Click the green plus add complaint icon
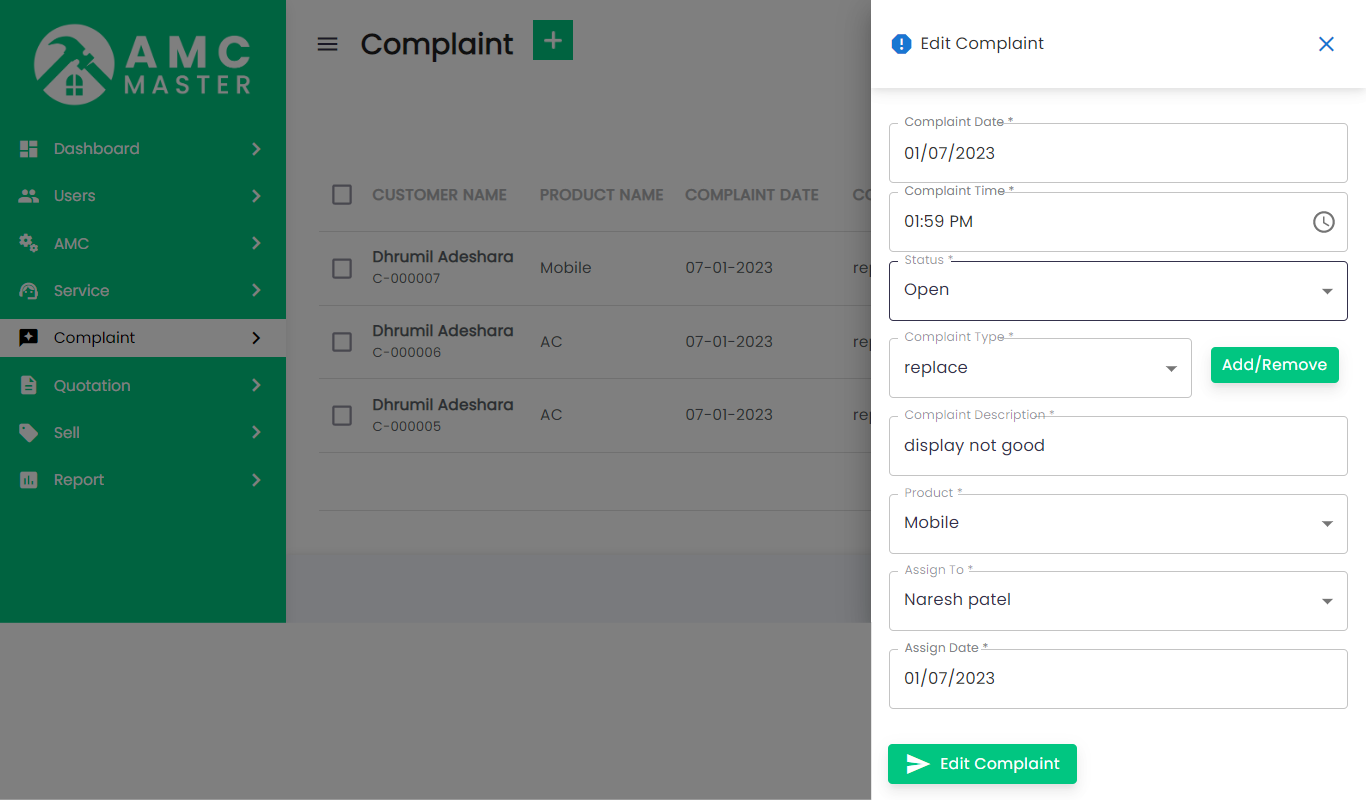Screen dimensions: 1366x800 point(552,40)
